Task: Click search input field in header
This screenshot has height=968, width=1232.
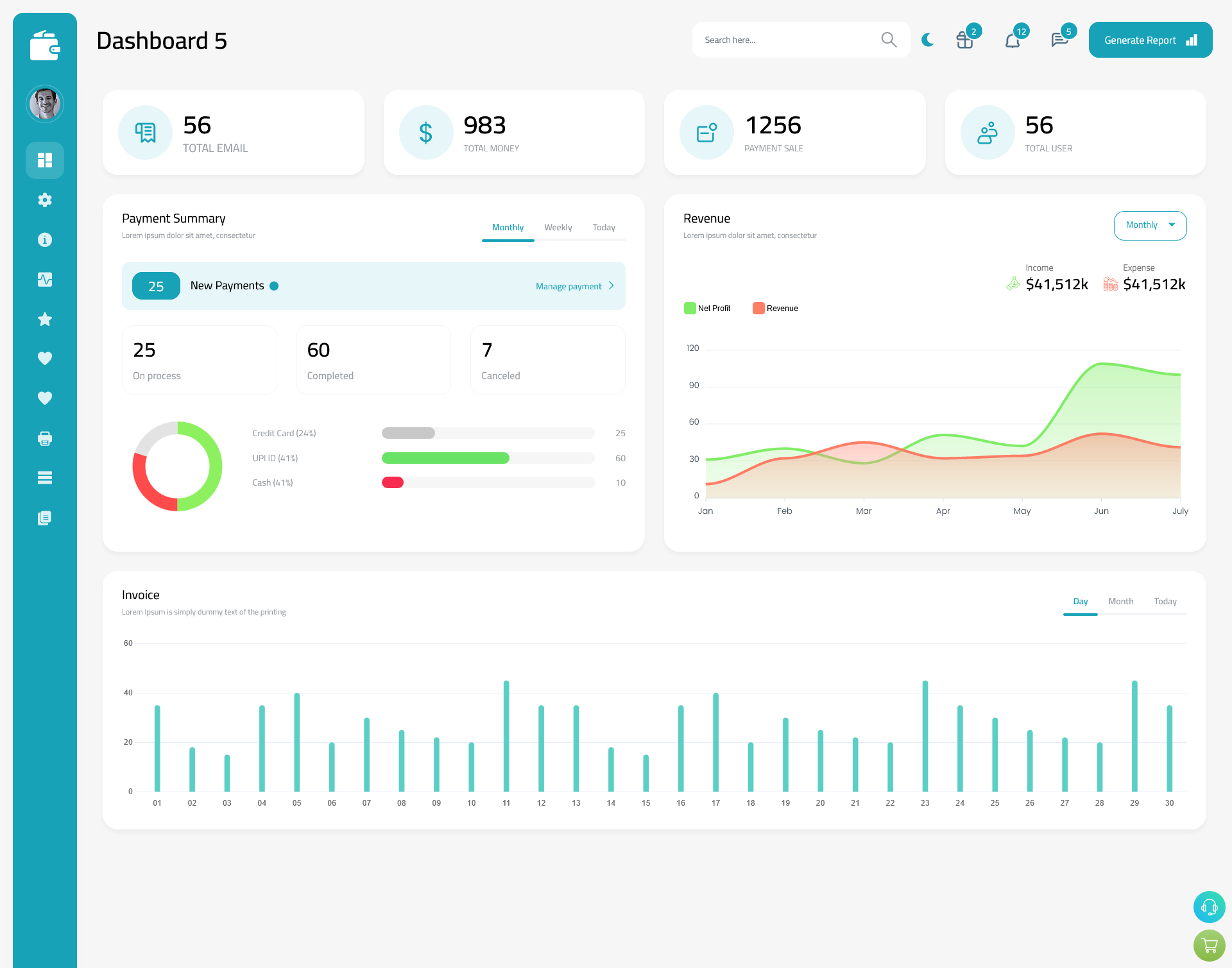Action: [787, 40]
